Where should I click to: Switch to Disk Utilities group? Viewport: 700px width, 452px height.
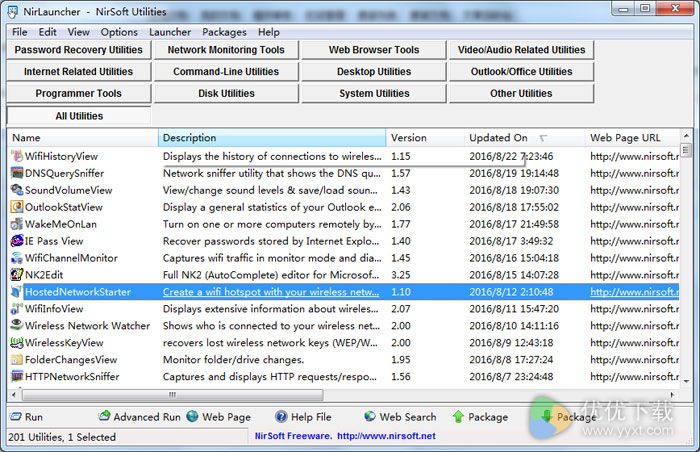226,93
